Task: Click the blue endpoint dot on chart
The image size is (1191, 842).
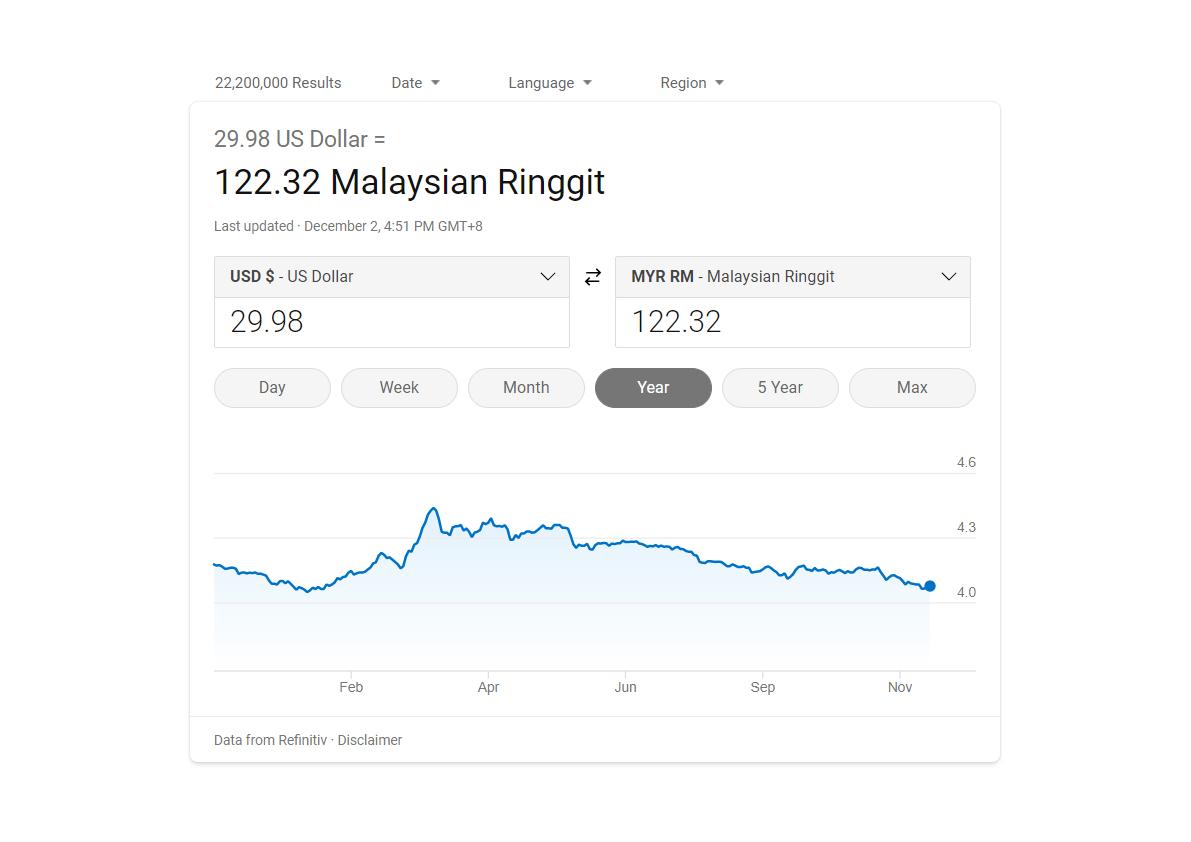Action: click(x=930, y=586)
